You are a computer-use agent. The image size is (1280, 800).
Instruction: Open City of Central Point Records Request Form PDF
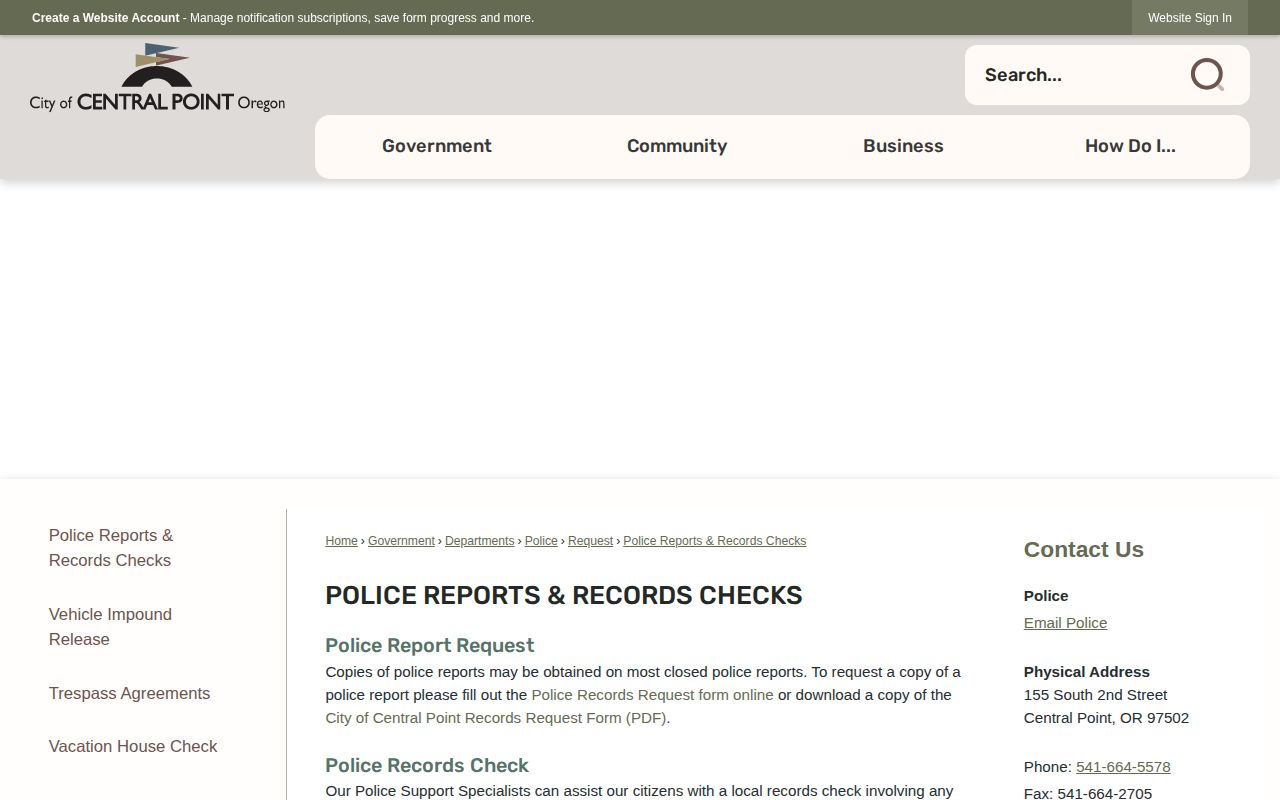[496, 718]
